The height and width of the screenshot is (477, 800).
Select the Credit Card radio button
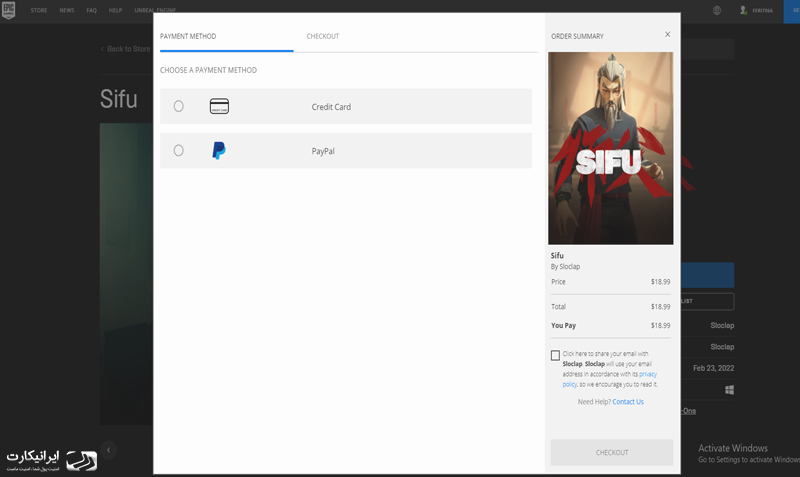tap(179, 106)
